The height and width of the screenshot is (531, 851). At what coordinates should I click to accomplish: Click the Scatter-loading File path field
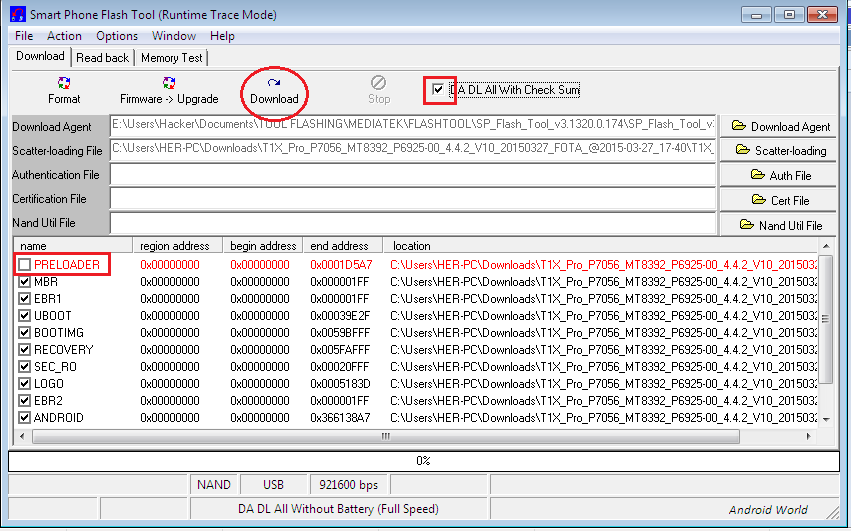pos(412,149)
